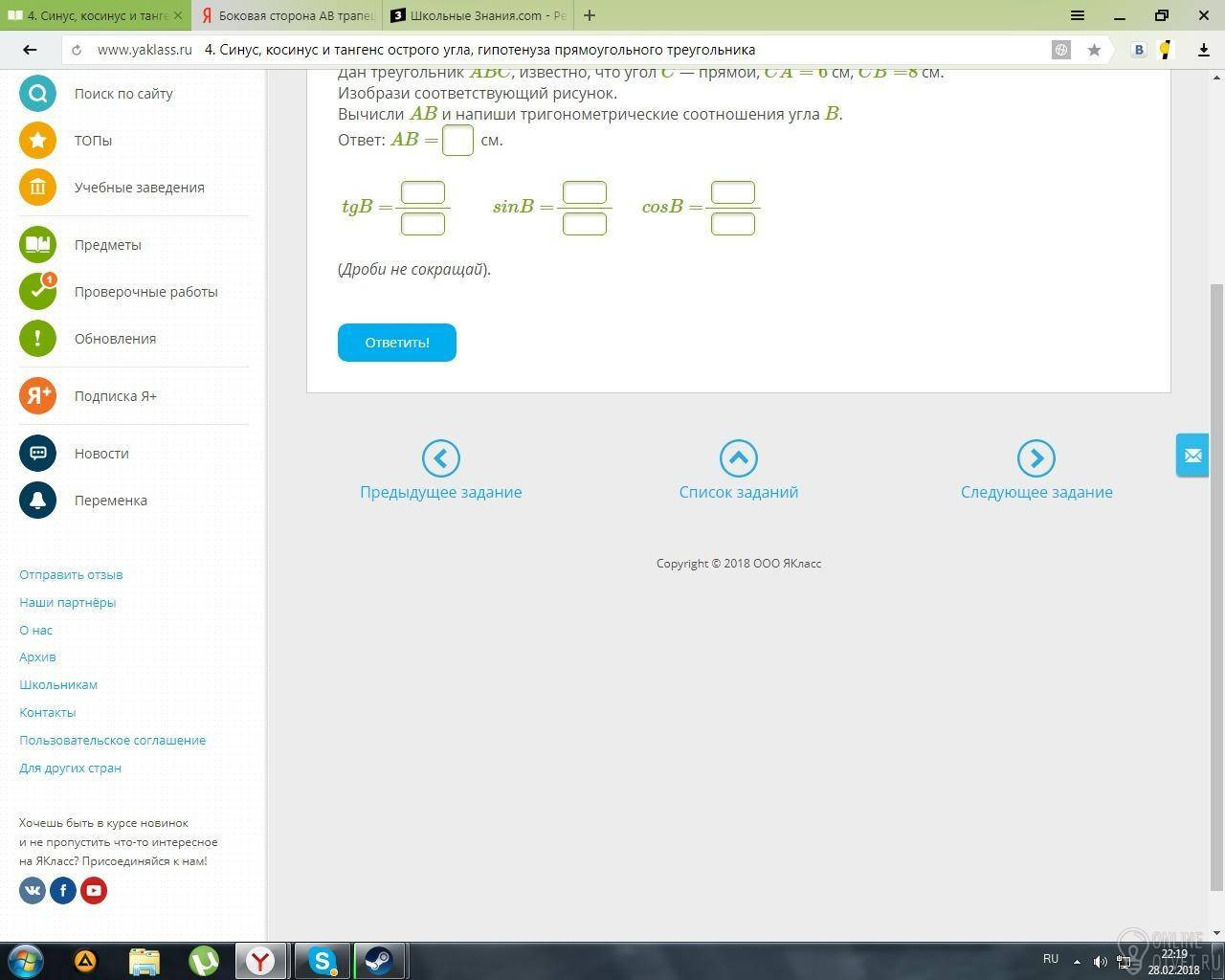Open the YouTube social icon

94,891
